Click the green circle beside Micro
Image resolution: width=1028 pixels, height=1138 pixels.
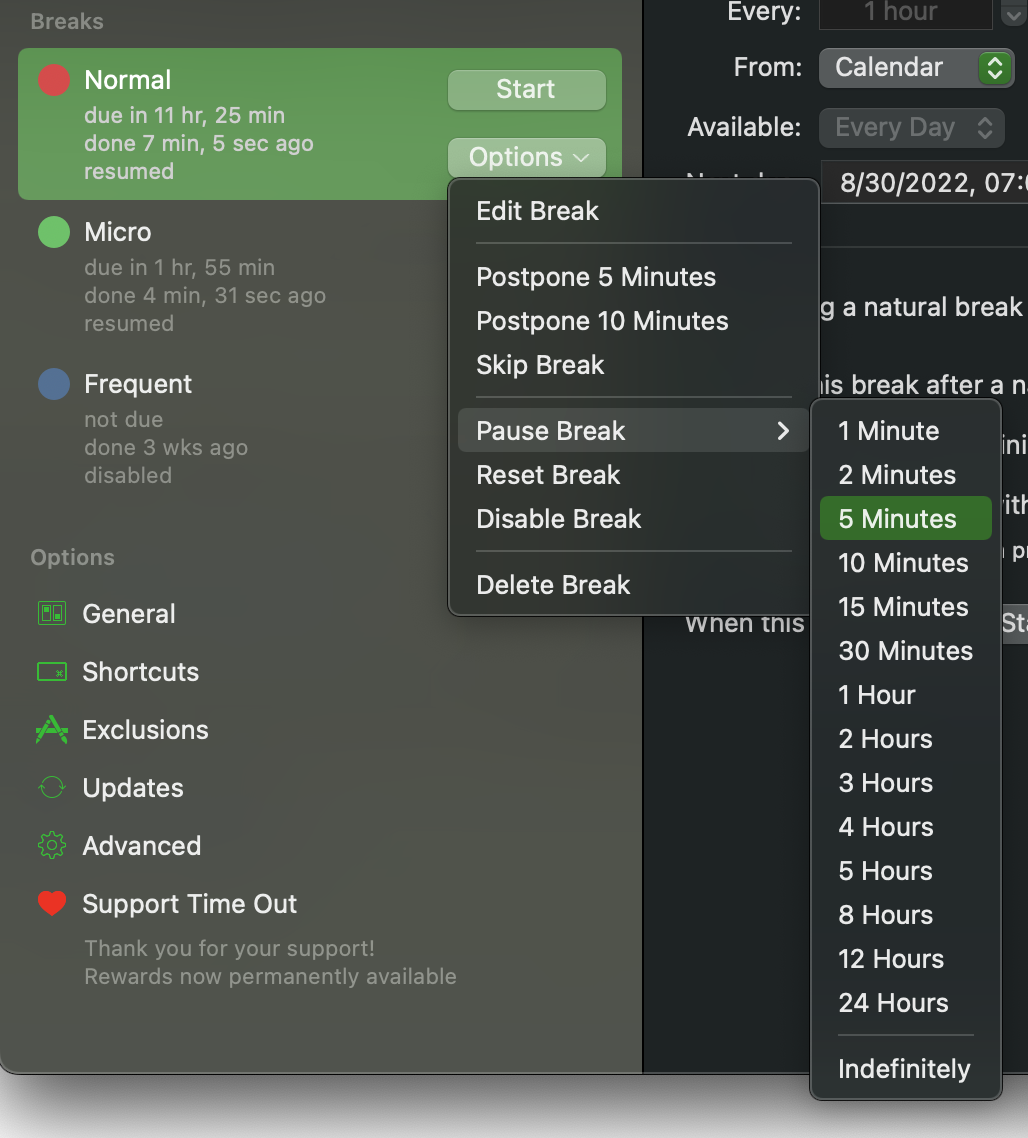[54, 232]
